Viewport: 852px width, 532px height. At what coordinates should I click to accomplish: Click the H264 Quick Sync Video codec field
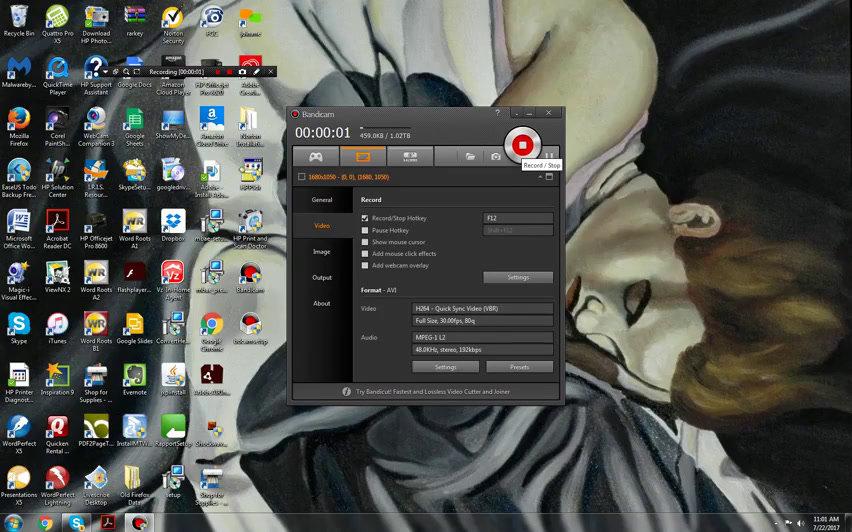(483, 308)
